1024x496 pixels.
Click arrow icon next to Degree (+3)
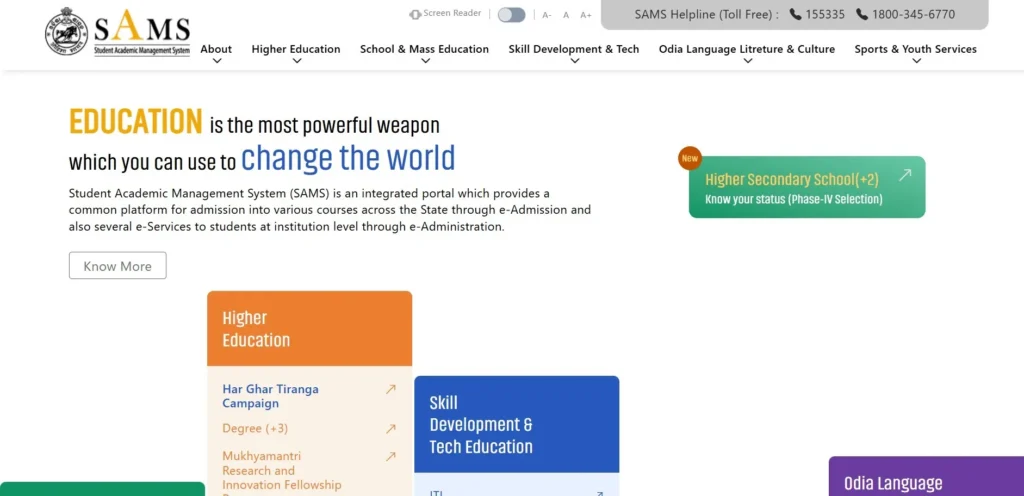point(390,429)
